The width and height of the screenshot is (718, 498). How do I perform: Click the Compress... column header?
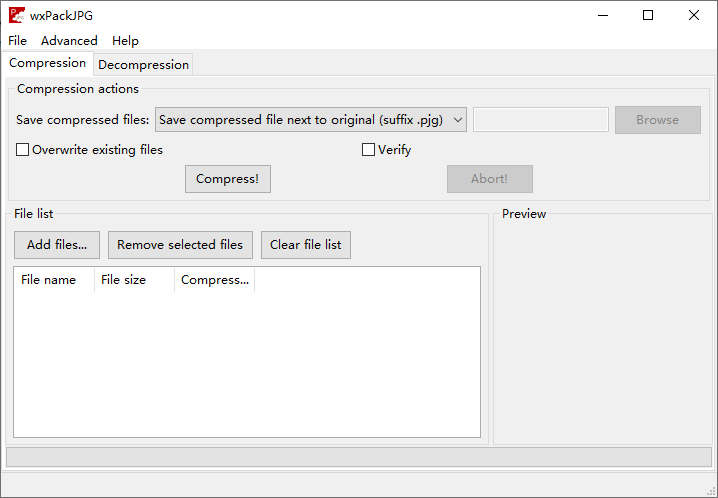(x=215, y=280)
